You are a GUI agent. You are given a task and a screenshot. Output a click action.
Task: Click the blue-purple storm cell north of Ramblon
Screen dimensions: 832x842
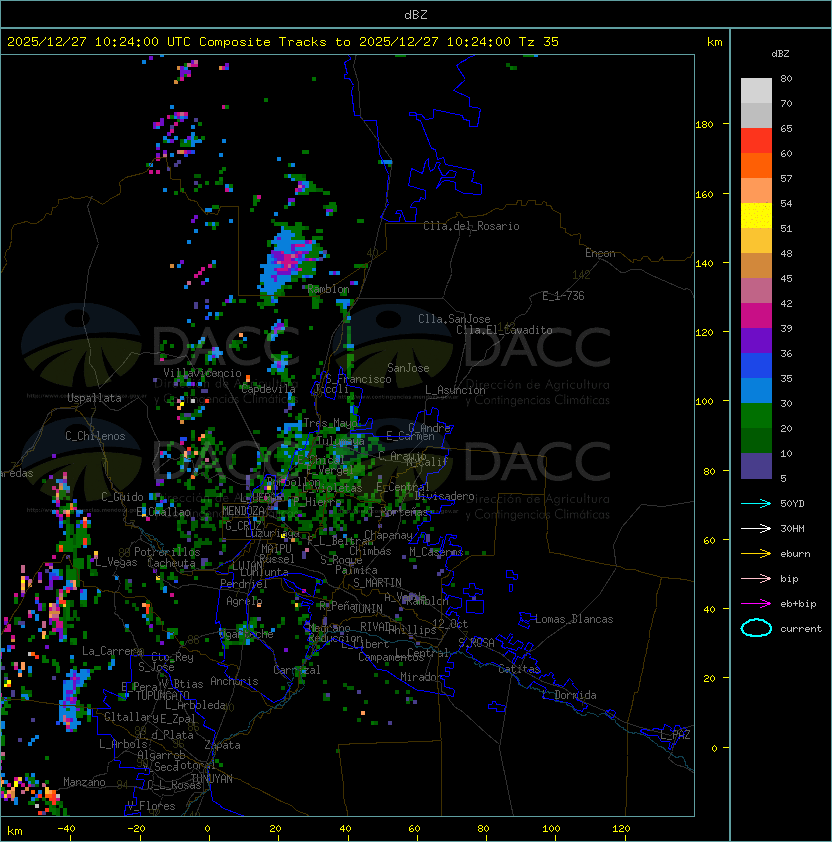tap(288, 262)
